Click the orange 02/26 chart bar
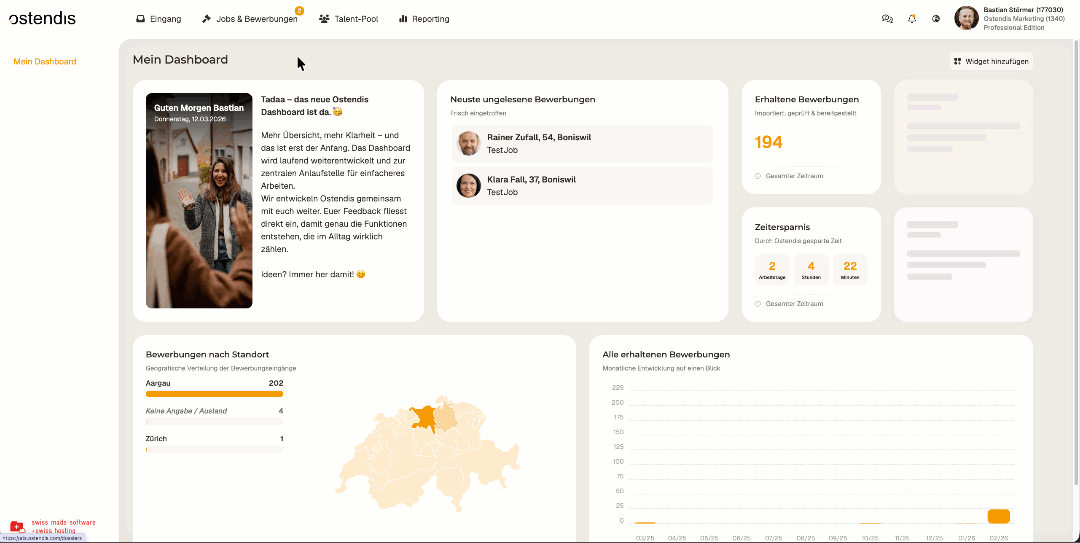This screenshot has width=1080, height=543. point(998,516)
